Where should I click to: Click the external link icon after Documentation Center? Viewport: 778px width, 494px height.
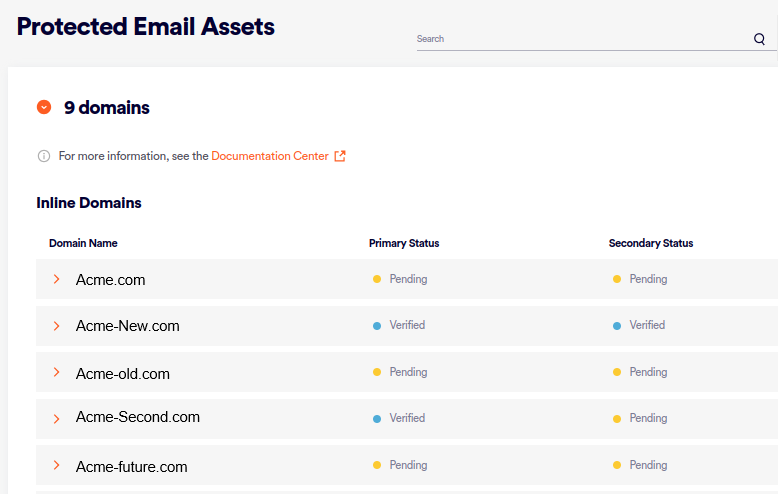340,156
